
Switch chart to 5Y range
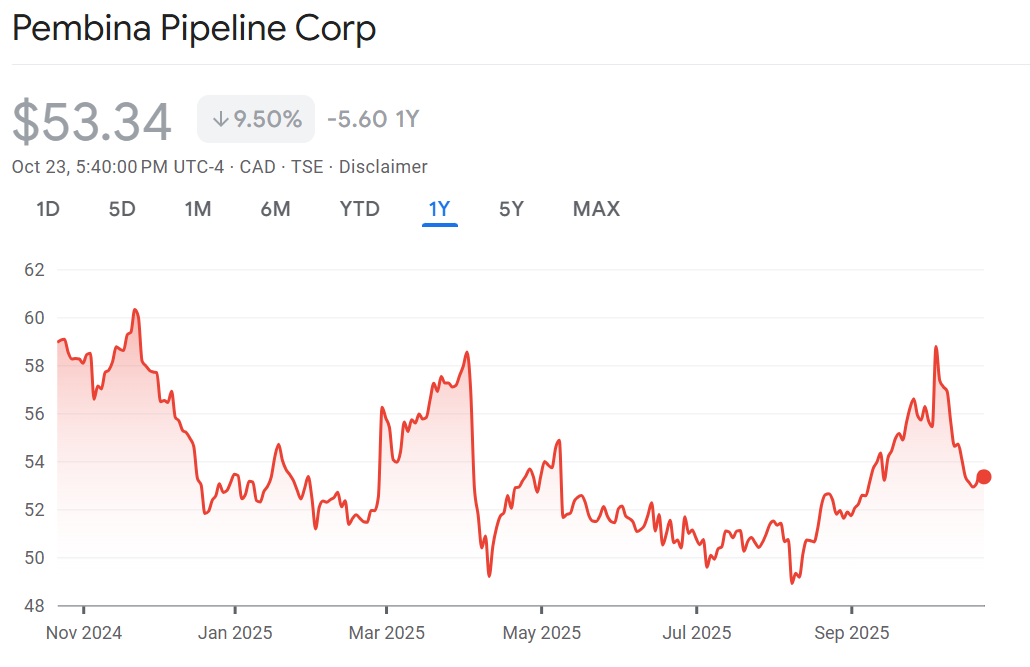click(x=511, y=209)
